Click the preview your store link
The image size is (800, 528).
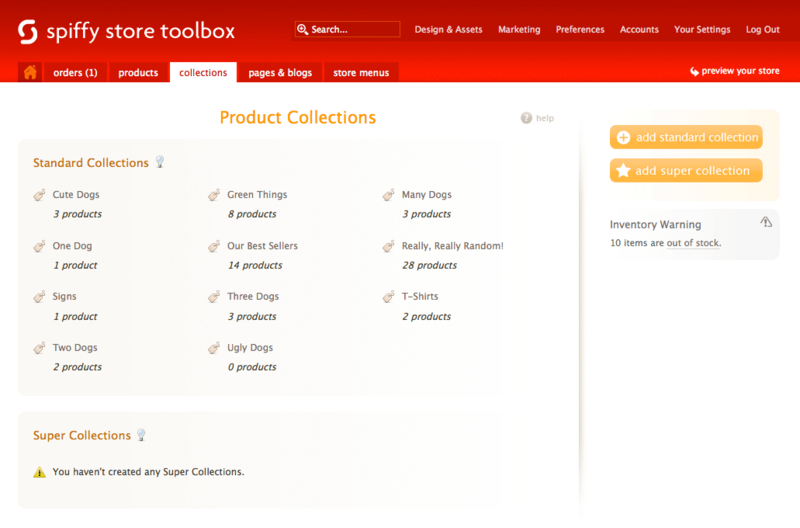click(740, 72)
